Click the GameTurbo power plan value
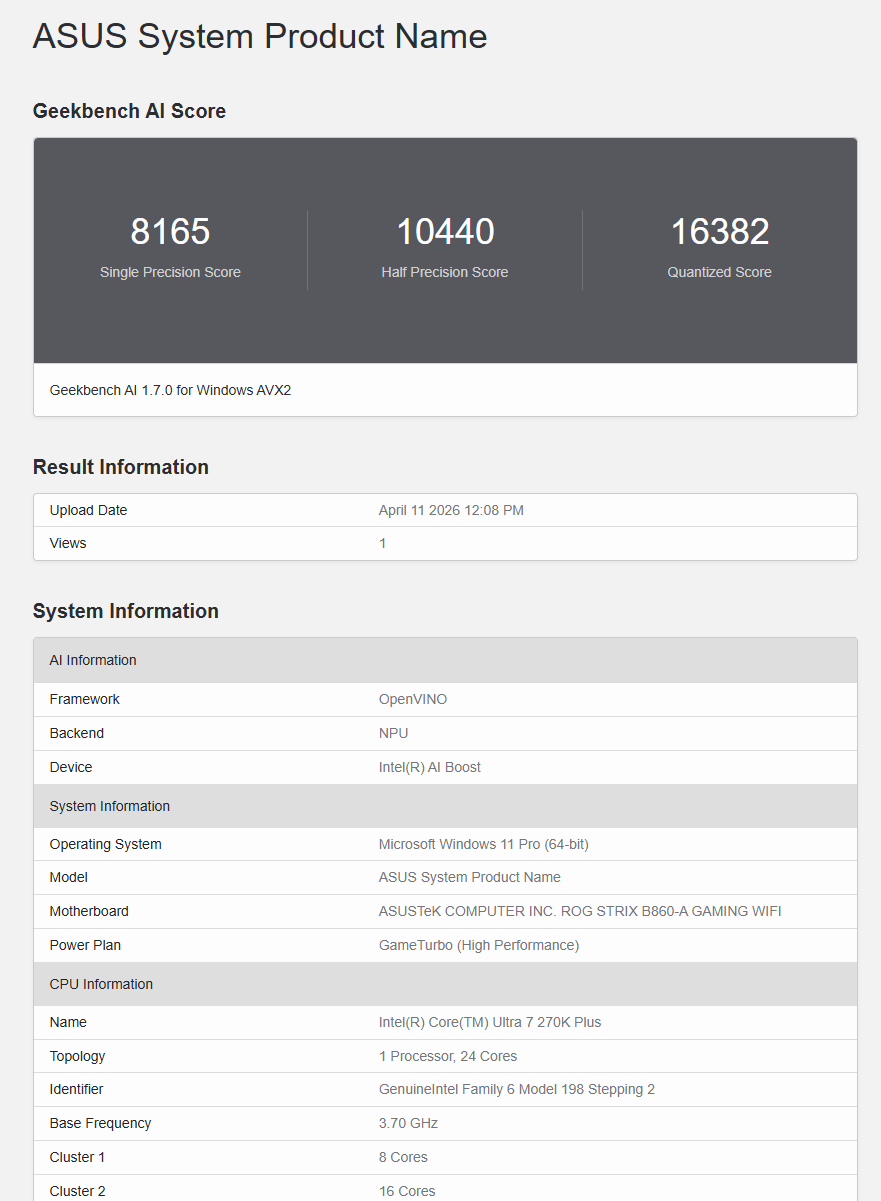 (478, 945)
